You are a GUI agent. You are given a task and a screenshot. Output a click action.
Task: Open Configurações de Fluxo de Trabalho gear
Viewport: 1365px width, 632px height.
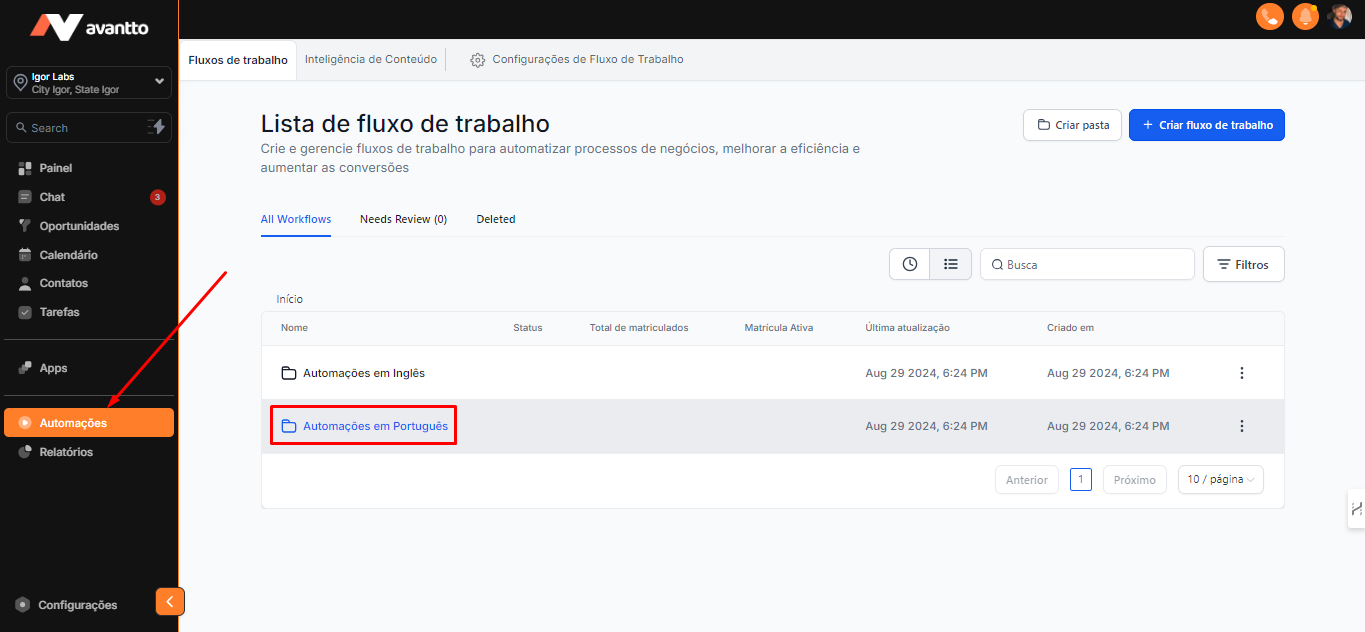point(477,60)
